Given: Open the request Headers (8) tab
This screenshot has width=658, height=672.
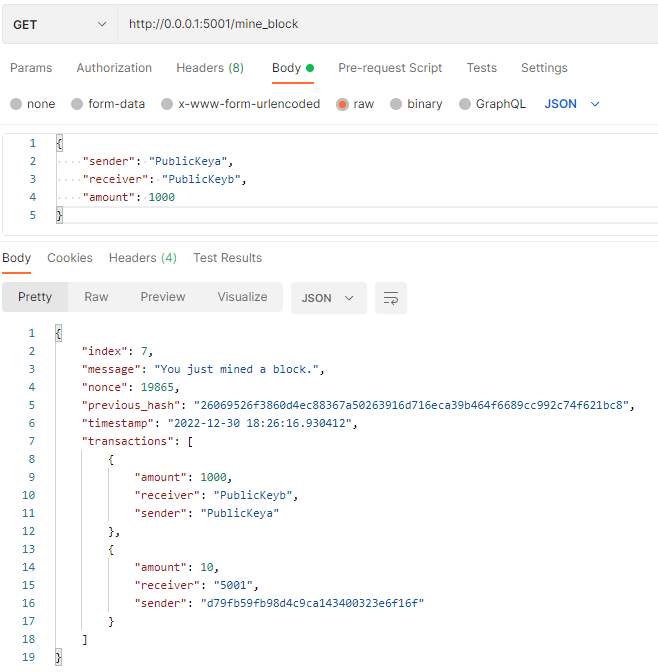Looking at the screenshot, I should tap(210, 68).
